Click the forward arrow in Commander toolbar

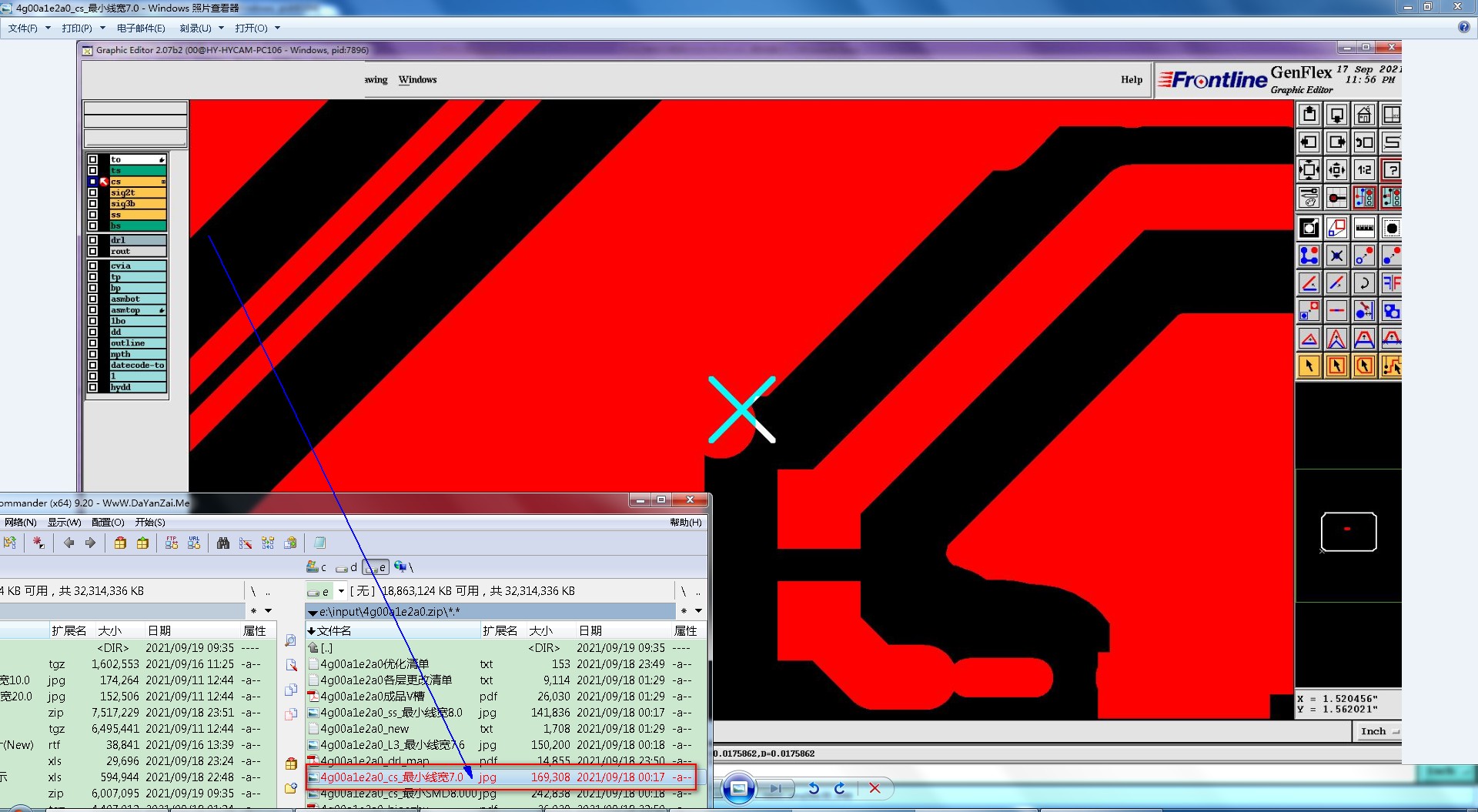pos(90,543)
